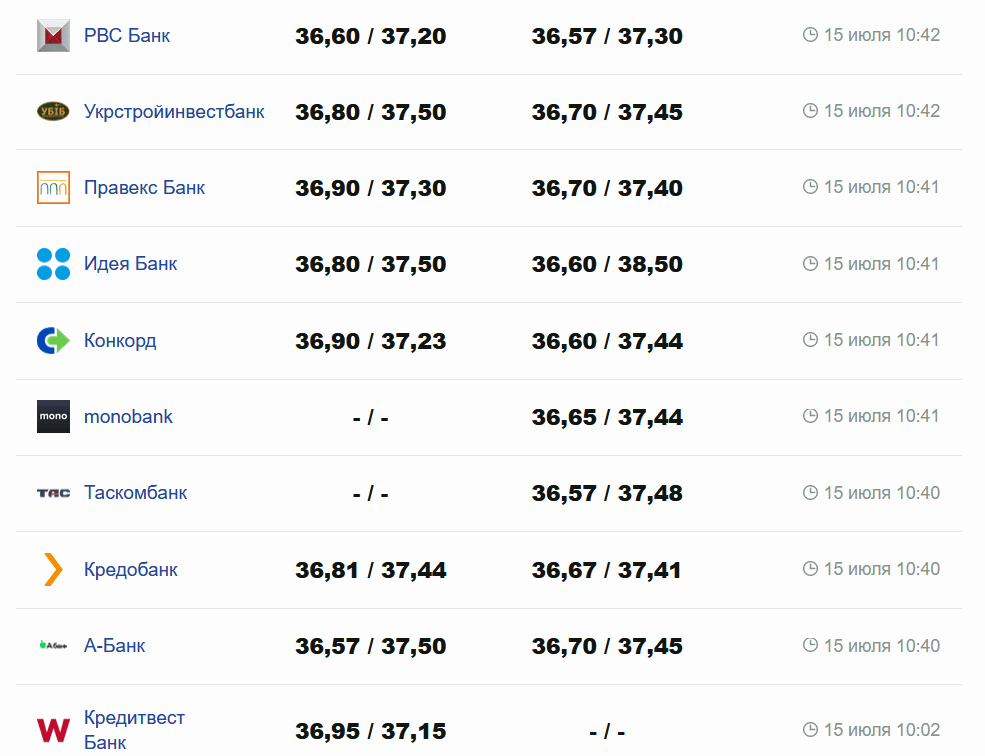
Task: Click the Кредобанк orange chevron logo
Action: point(53,570)
